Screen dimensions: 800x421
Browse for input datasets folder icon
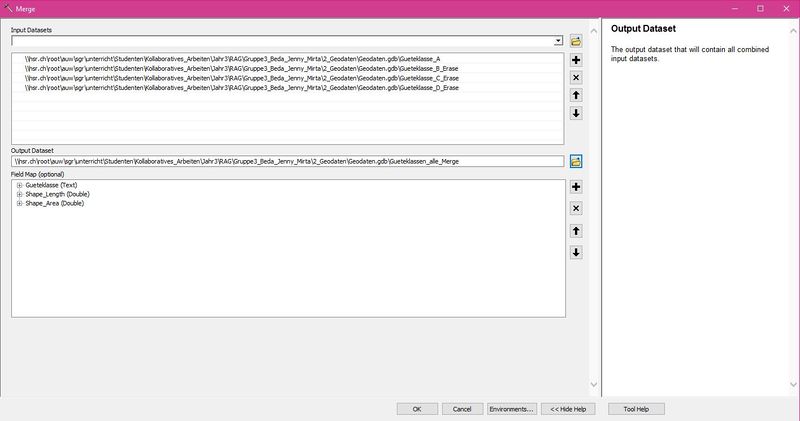pos(576,41)
